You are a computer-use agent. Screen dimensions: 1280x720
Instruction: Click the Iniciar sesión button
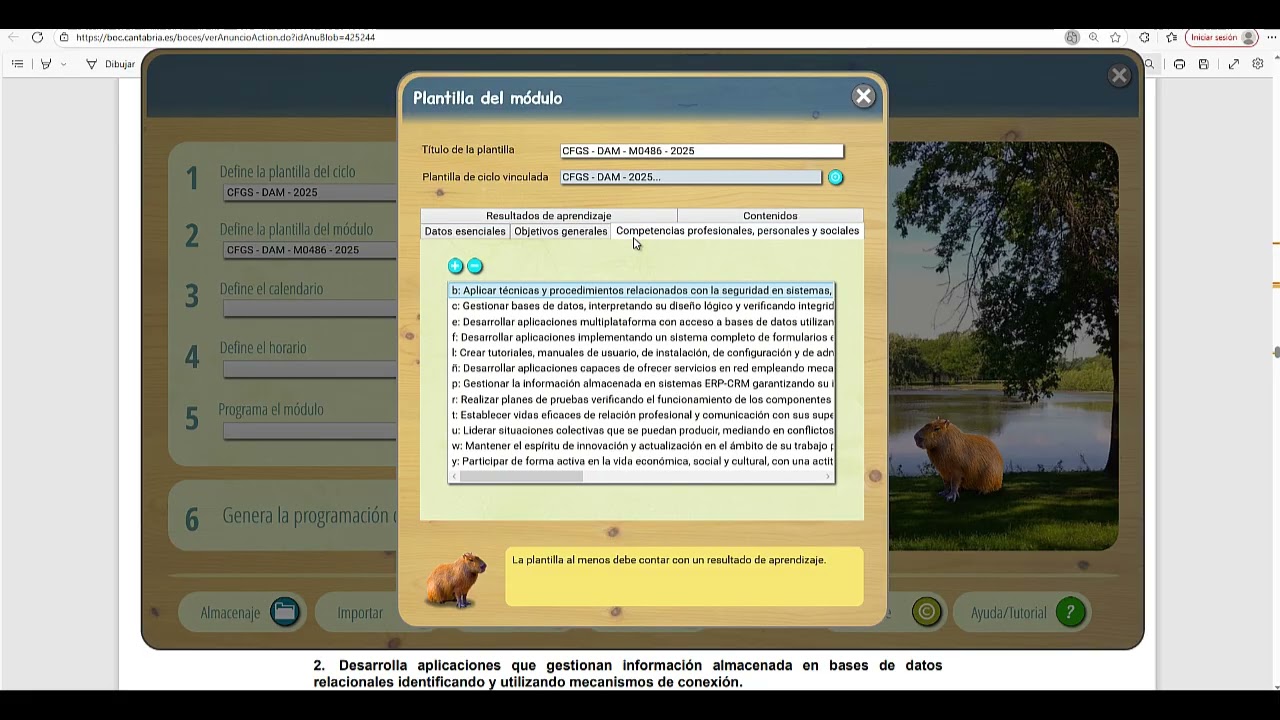1222,37
